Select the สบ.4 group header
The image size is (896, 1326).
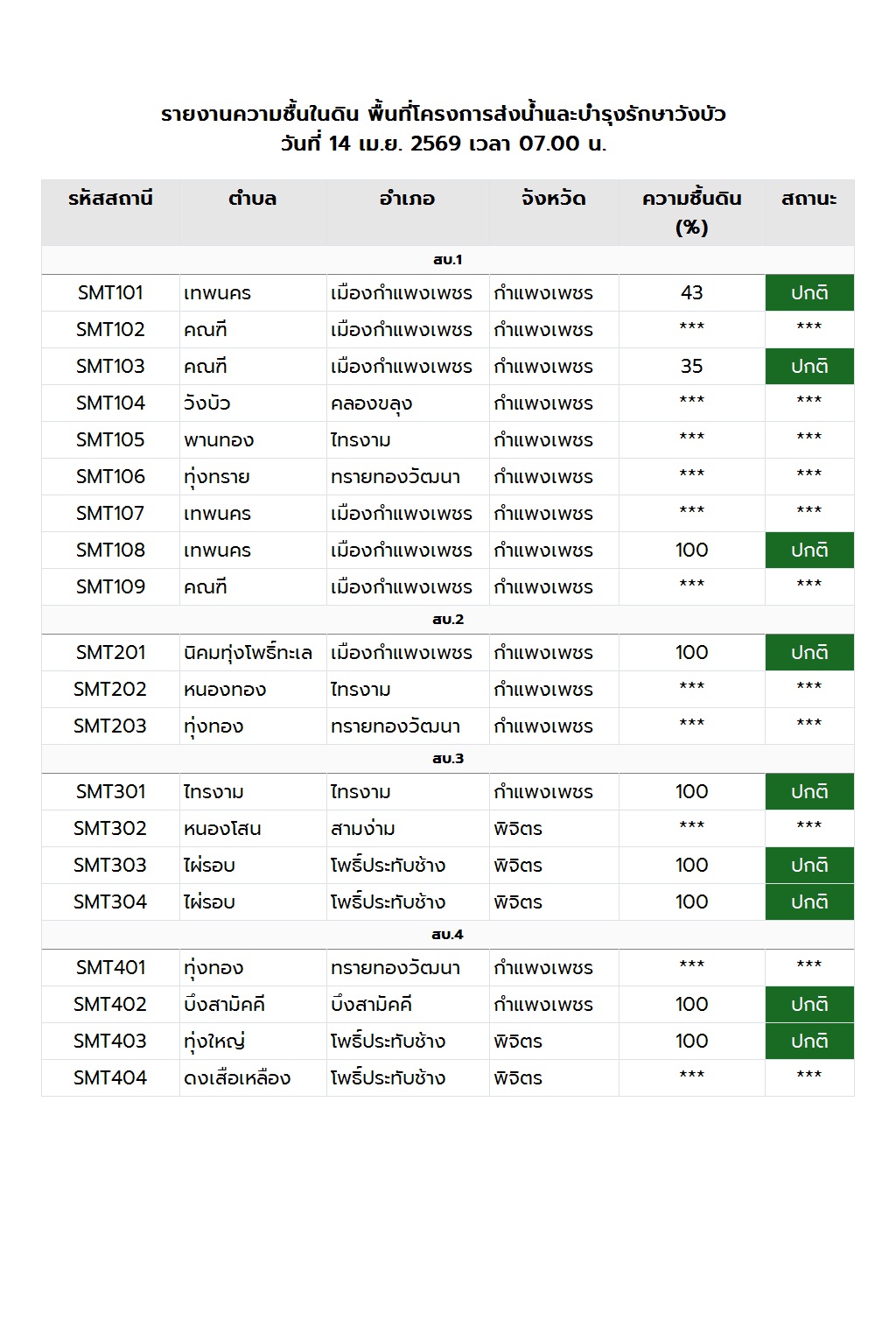tap(447, 935)
